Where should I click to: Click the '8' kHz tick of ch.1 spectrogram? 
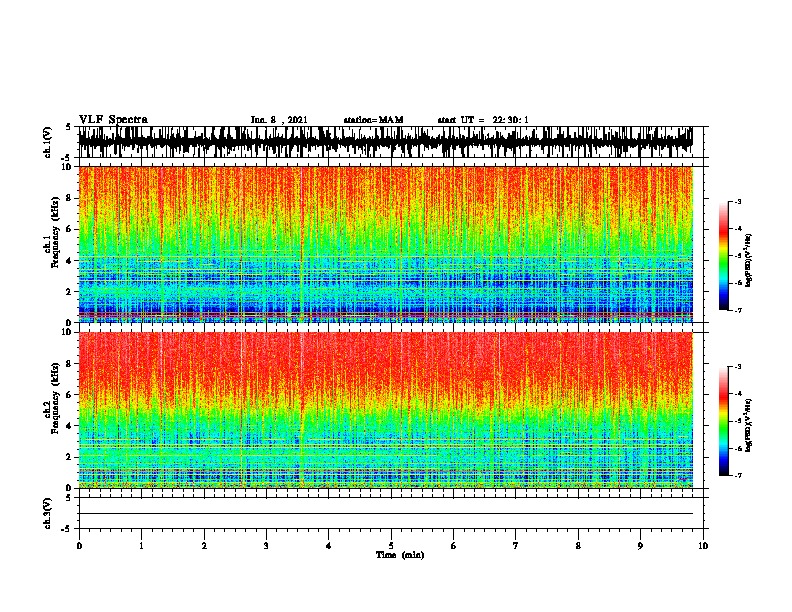pyautogui.click(x=70, y=198)
